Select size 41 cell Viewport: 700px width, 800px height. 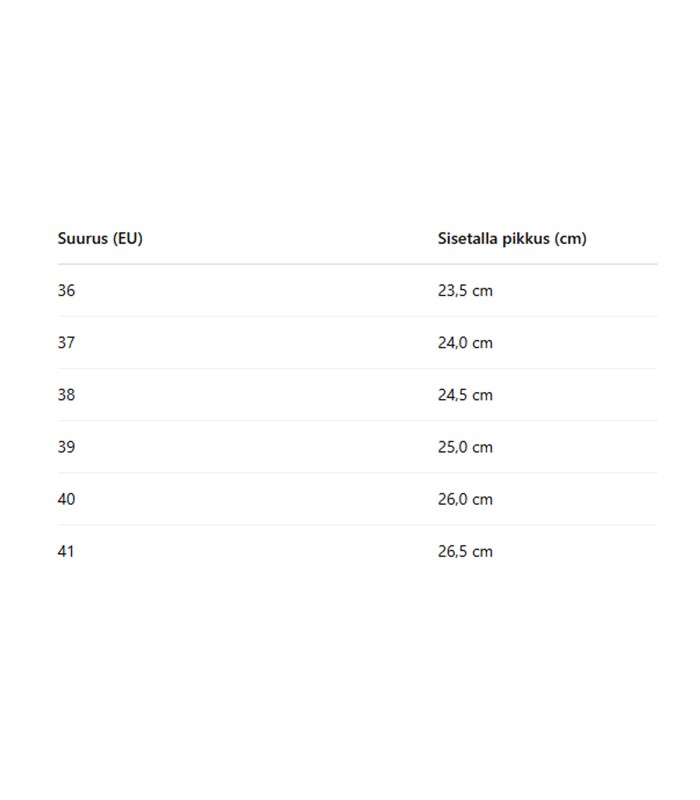[66, 551]
